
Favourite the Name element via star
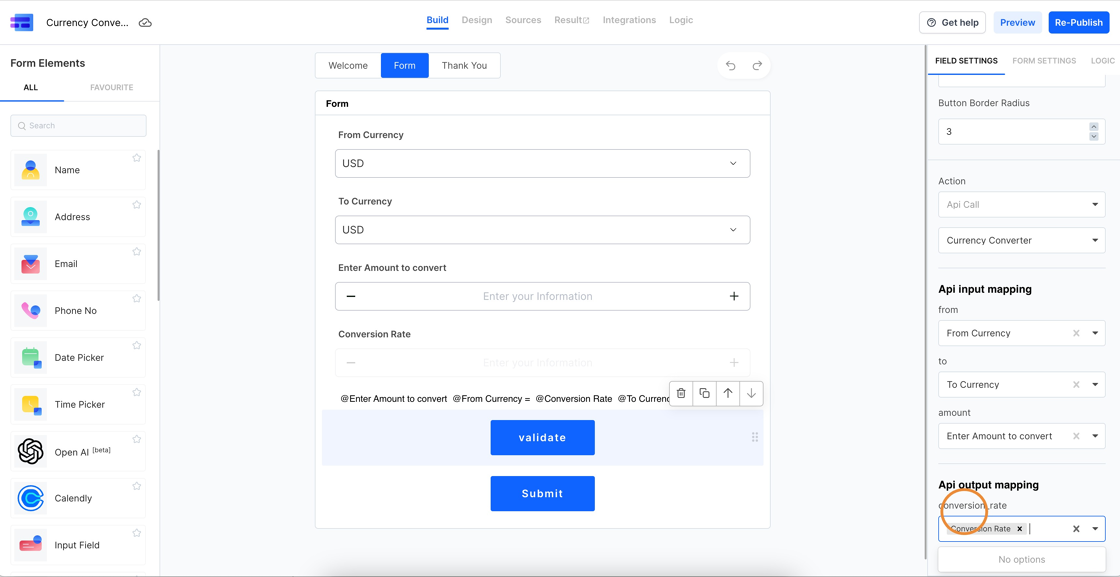(x=137, y=157)
